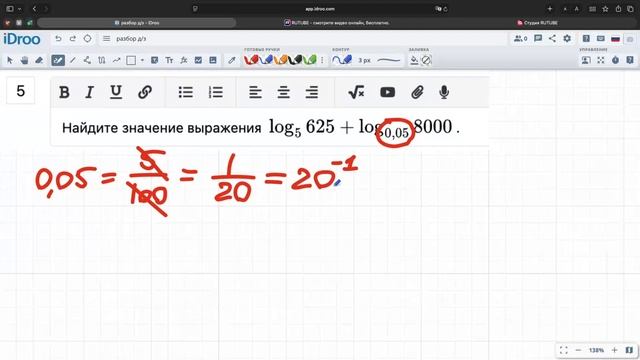Open help in management toolbar
640x360 pixels.
coord(630,60)
